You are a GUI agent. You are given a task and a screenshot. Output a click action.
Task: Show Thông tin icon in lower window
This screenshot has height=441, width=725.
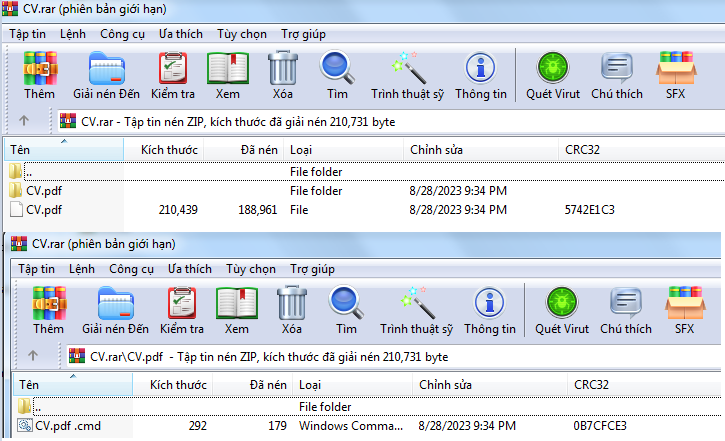click(490, 302)
